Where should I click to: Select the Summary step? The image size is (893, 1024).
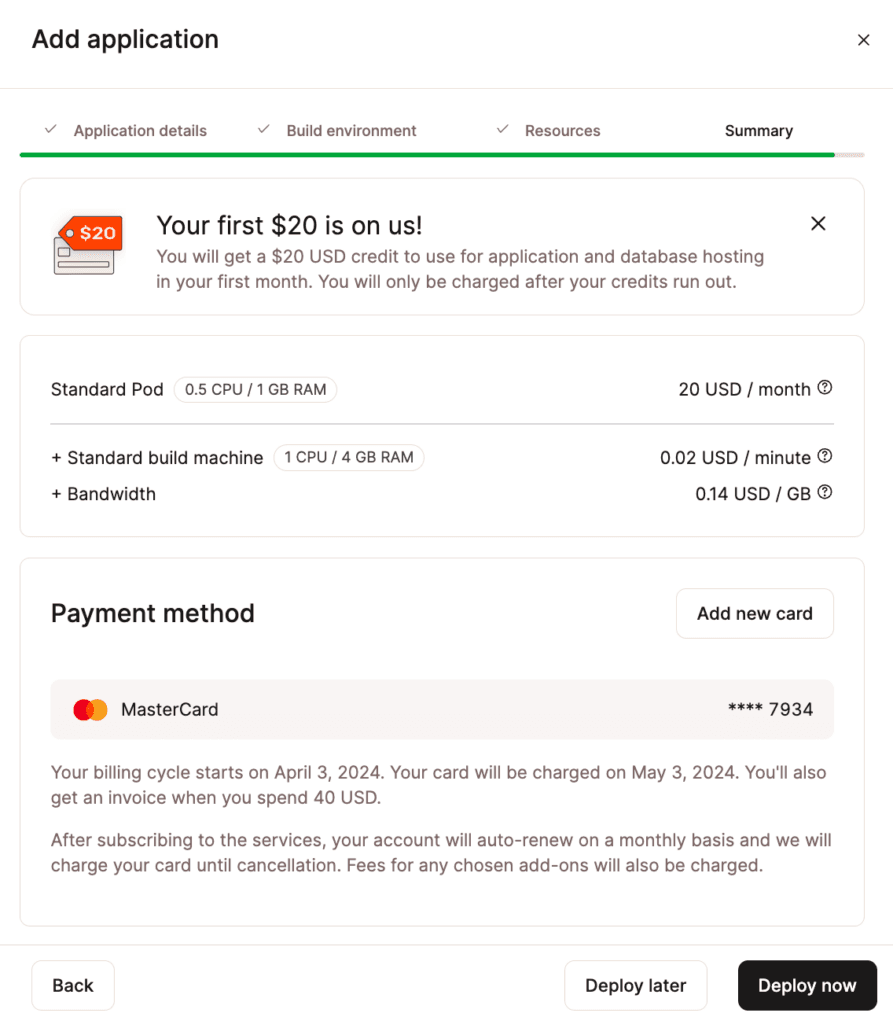pos(758,130)
